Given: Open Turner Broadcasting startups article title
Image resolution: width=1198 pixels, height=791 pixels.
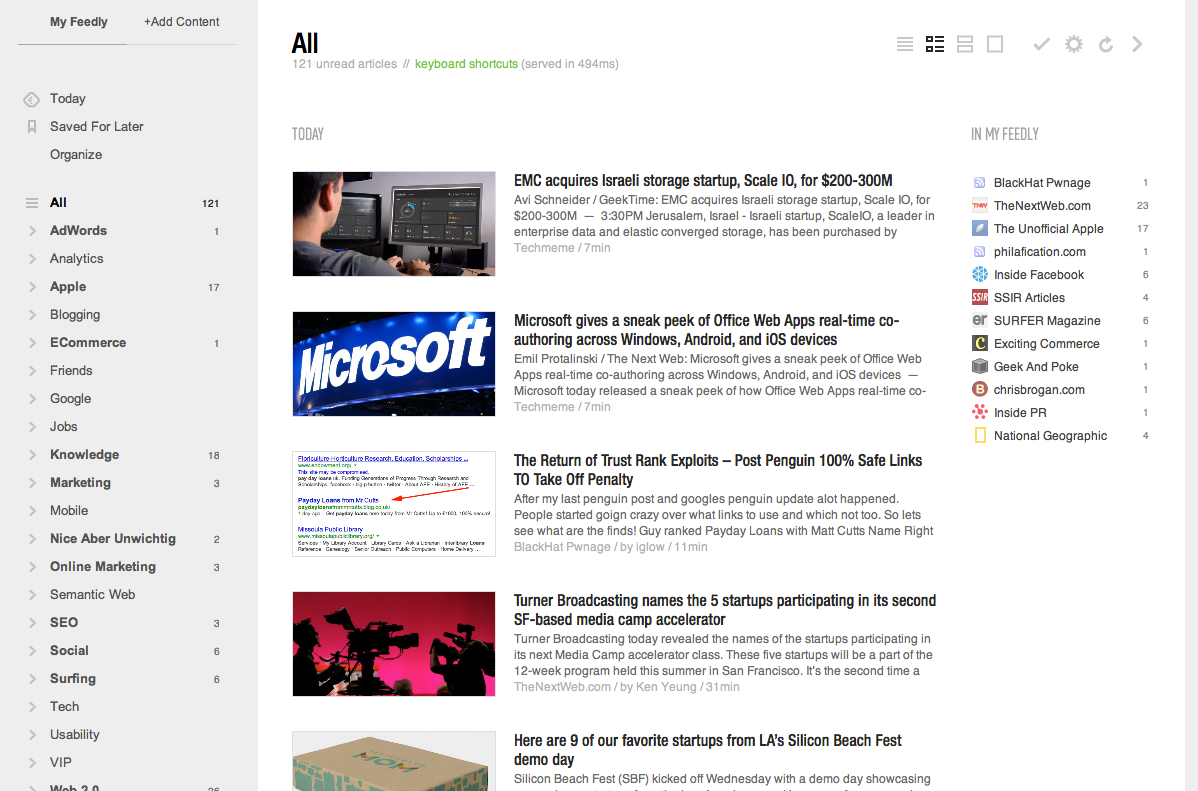Looking at the screenshot, I should click(724, 610).
